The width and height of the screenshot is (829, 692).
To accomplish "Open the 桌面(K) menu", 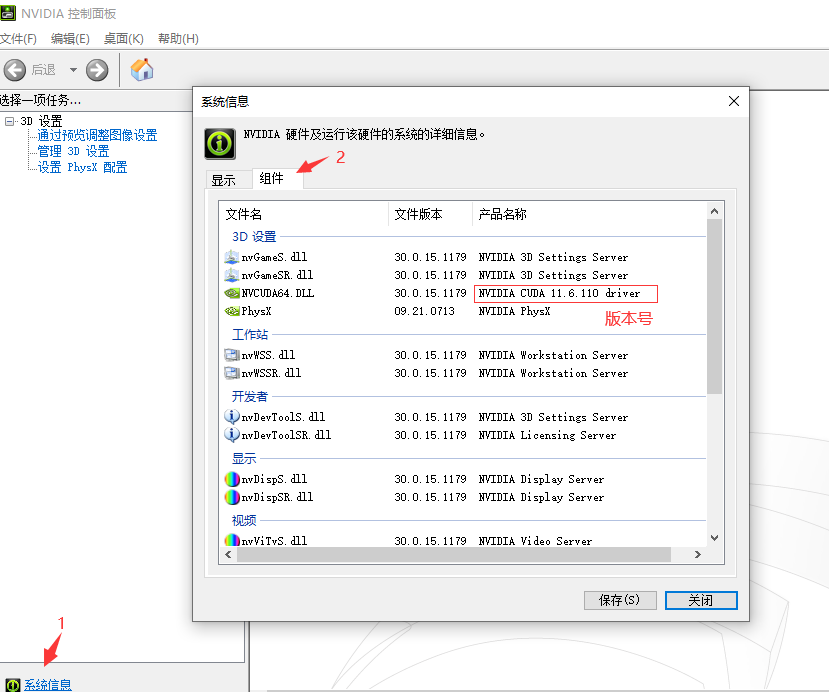I will pyautogui.click(x=124, y=39).
